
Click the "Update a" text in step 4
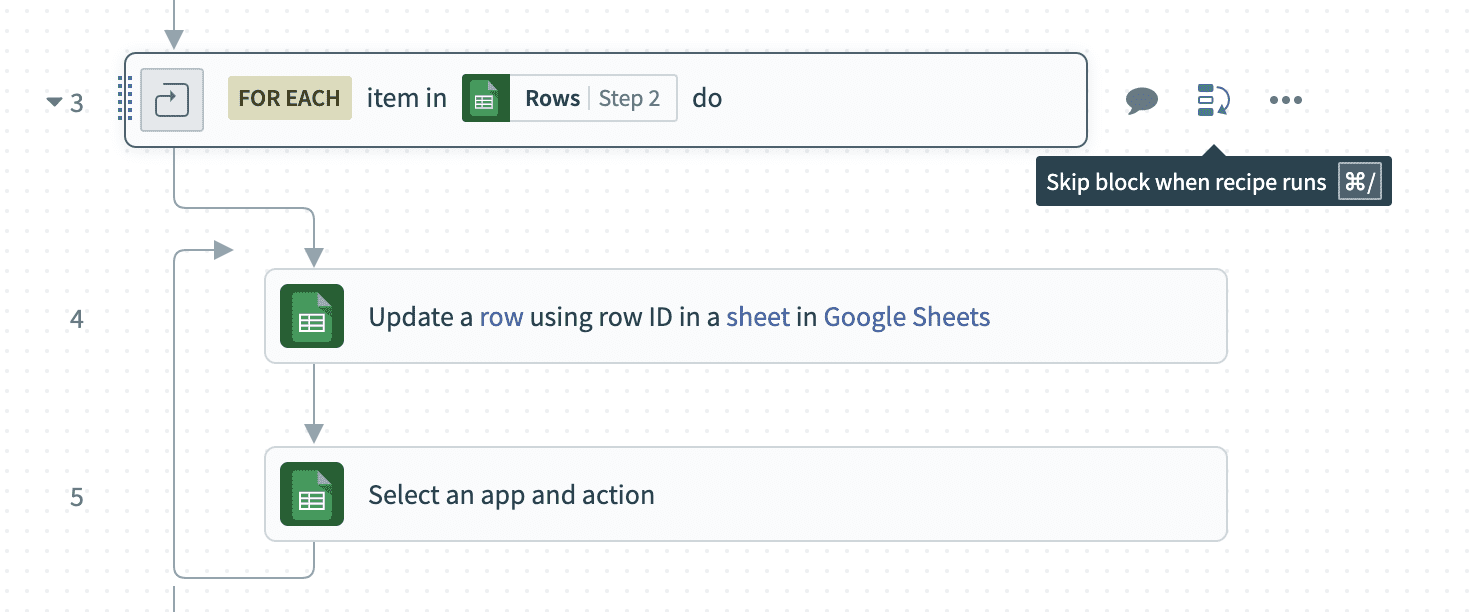click(420, 317)
